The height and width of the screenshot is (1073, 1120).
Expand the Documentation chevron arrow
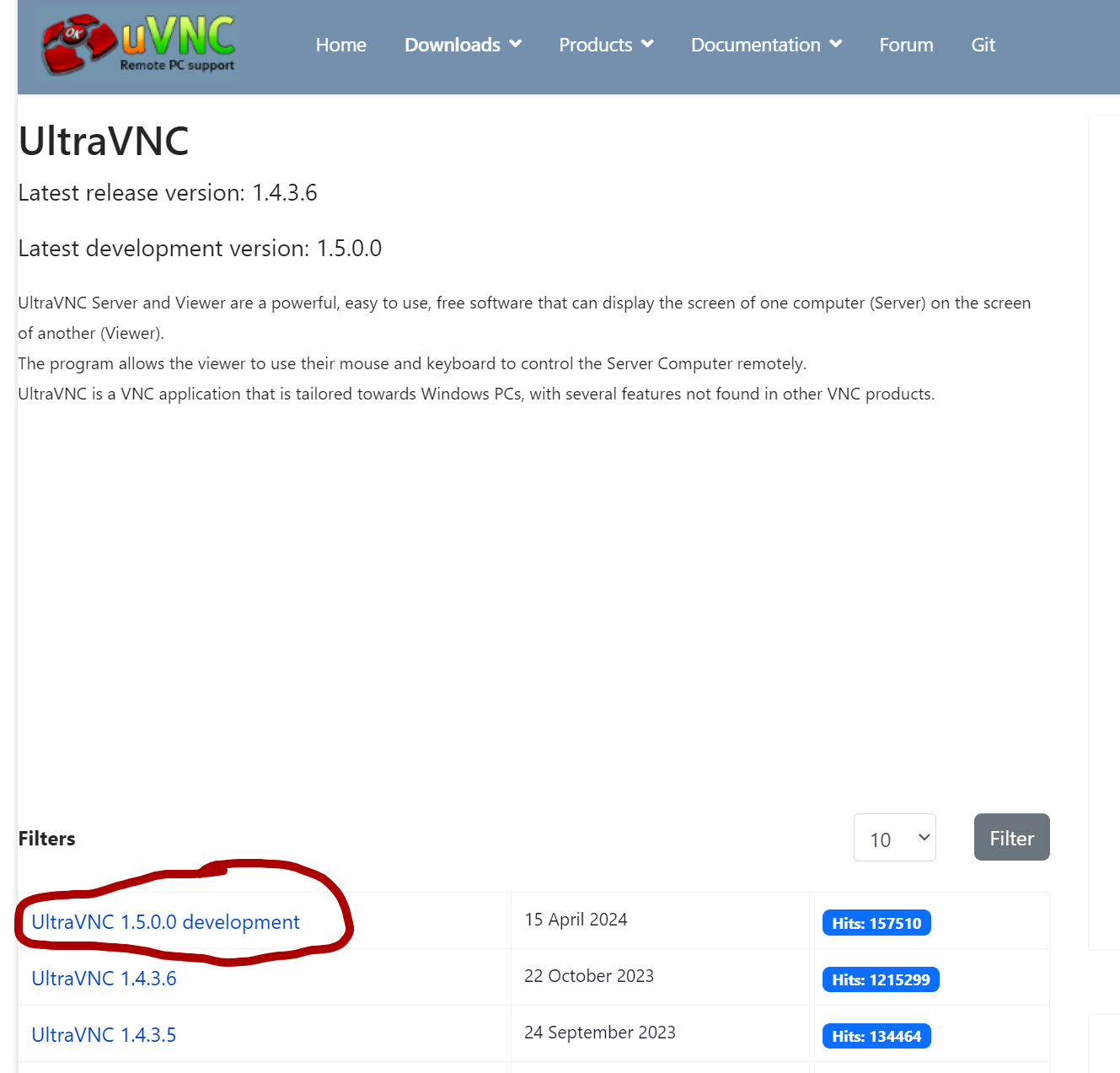[835, 44]
